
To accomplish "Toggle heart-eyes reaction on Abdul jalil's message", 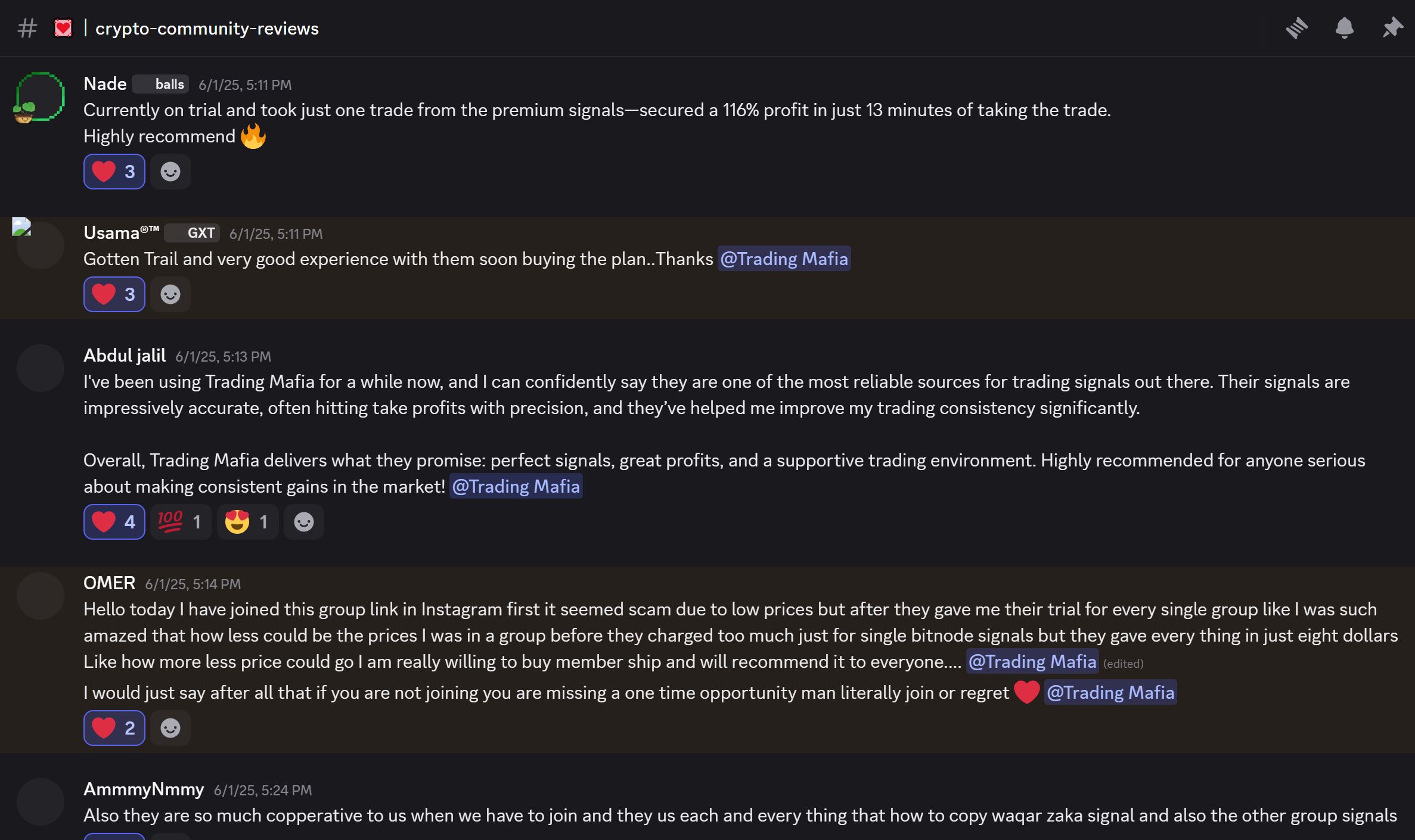I will pyautogui.click(x=247, y=522).
